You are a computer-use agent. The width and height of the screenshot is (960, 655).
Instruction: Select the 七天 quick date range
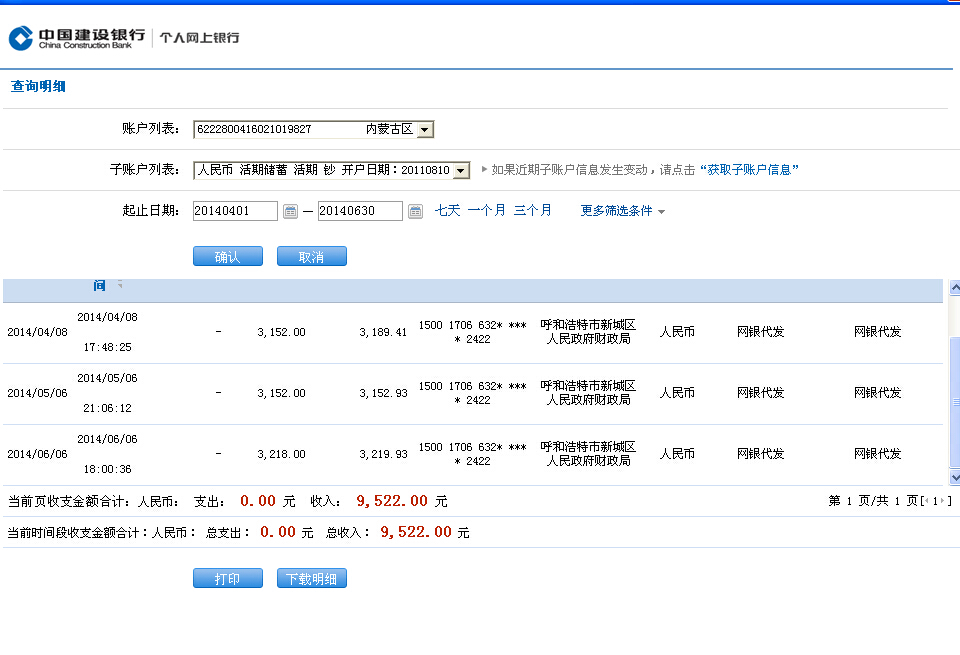tap(447, 211)
